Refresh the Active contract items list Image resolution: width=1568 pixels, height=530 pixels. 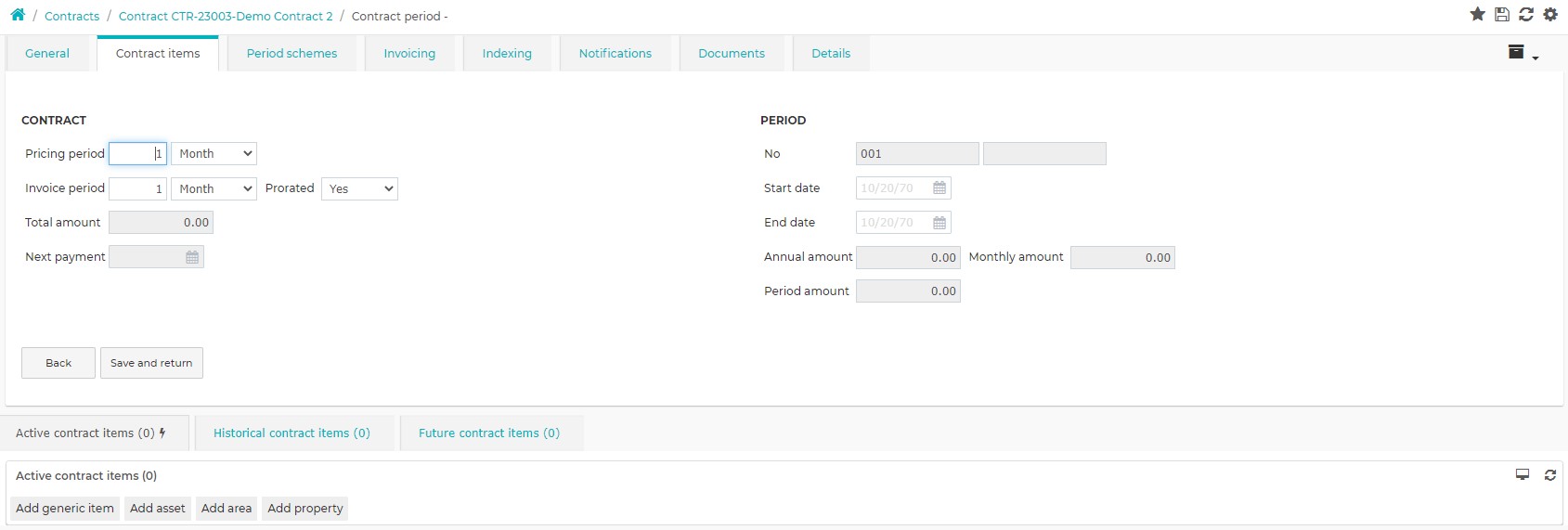pyautogui.click(x=1550, y=474)
